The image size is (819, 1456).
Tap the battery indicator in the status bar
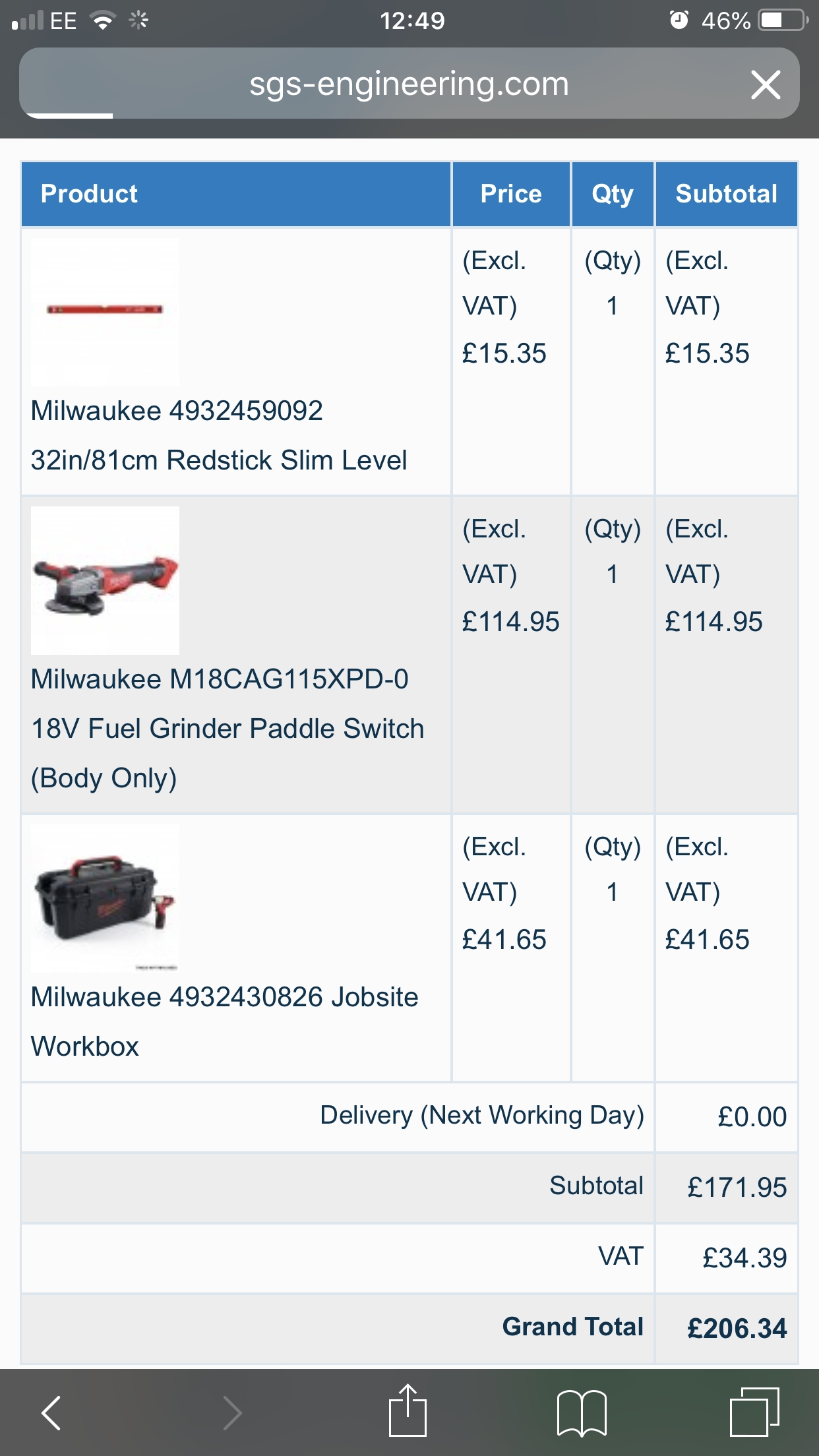(781, 19)
